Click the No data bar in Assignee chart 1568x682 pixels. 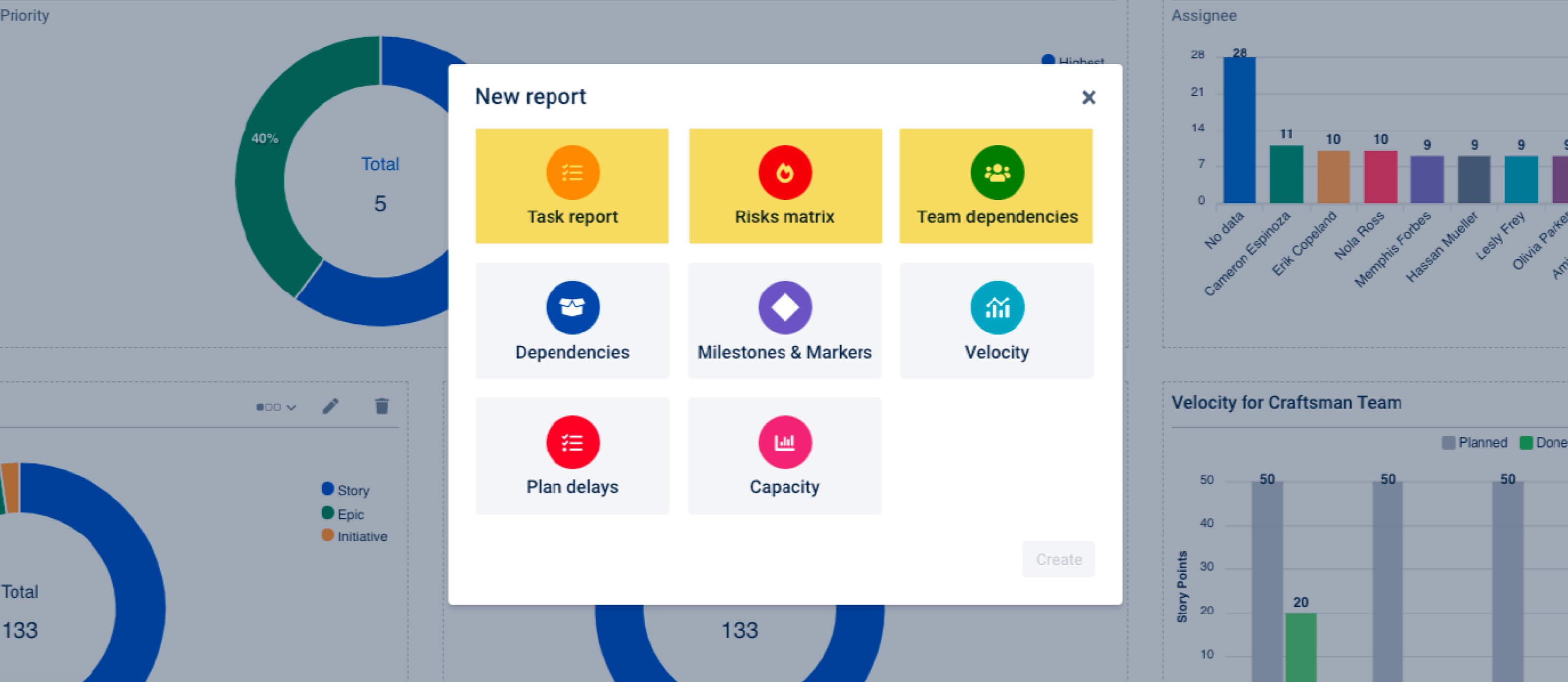coord(1239,130)
